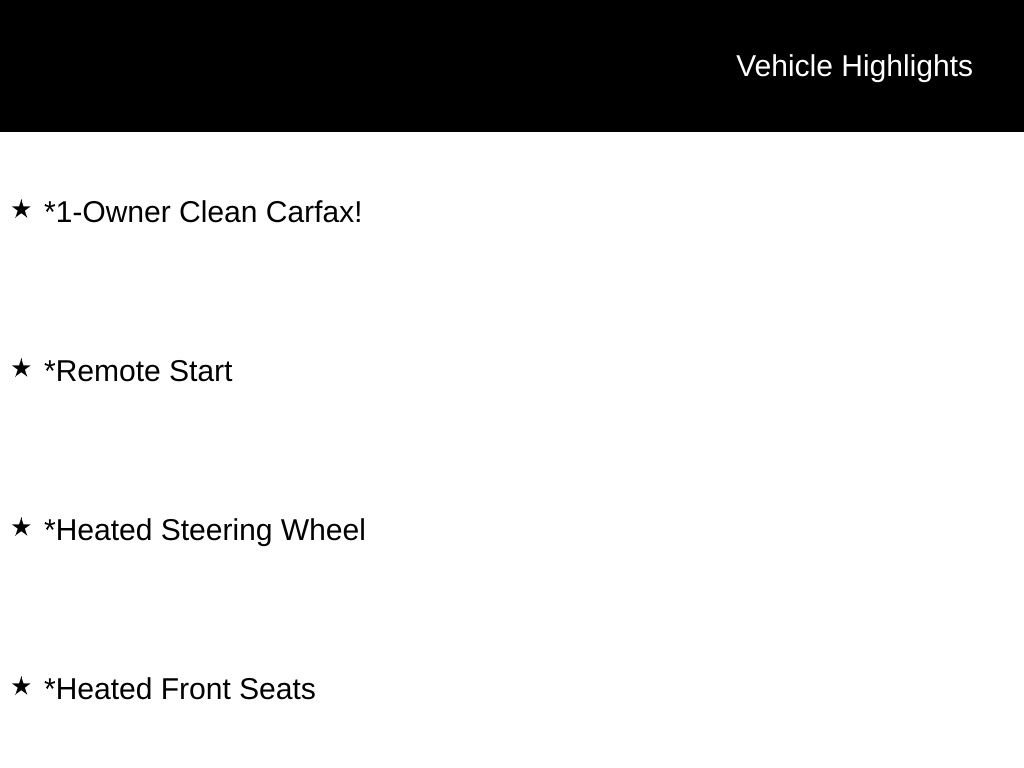Click the empty black banner area left of title
Screen dimensions: 1024x768
click(x=350, y=66)
